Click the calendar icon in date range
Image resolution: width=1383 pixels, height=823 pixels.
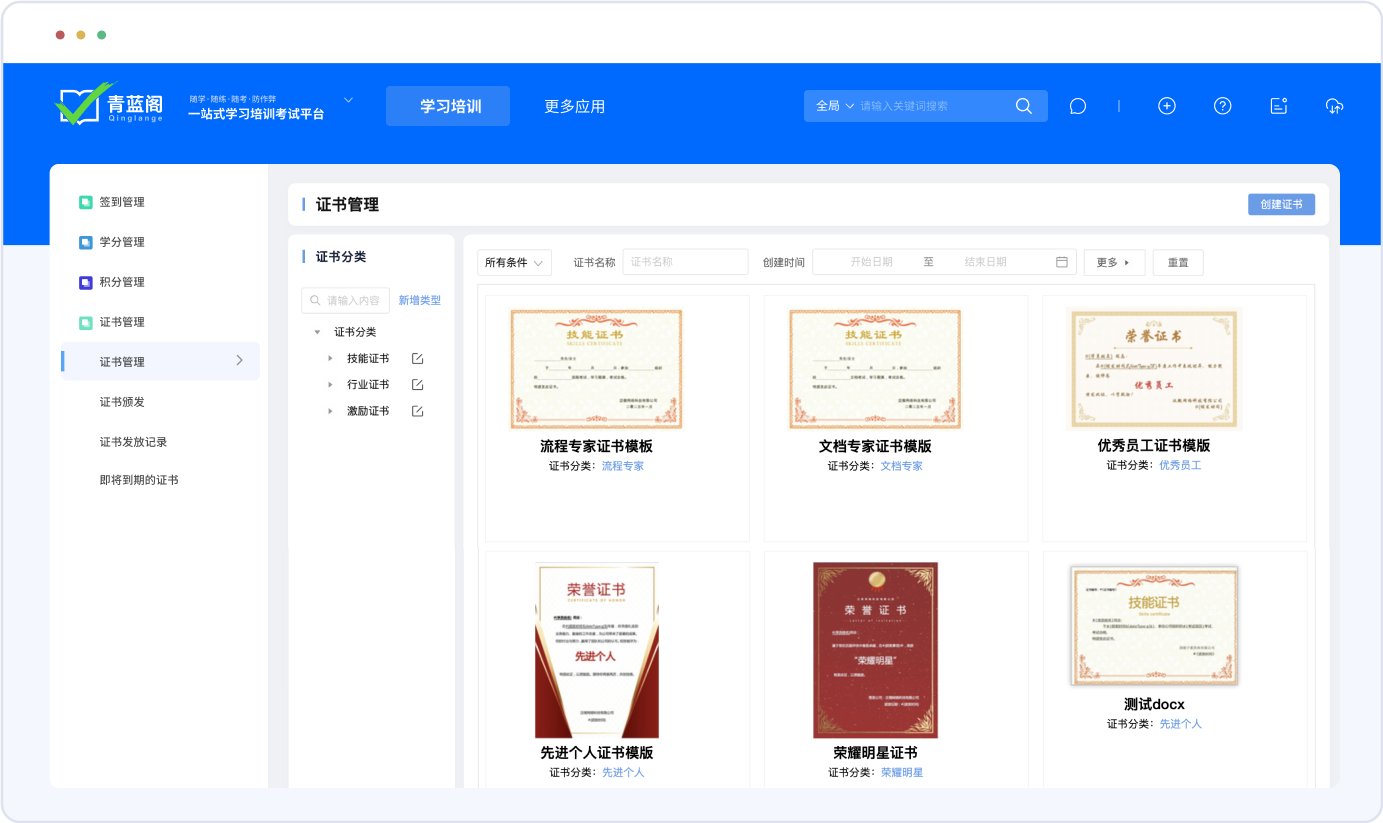coord(1062,262)
